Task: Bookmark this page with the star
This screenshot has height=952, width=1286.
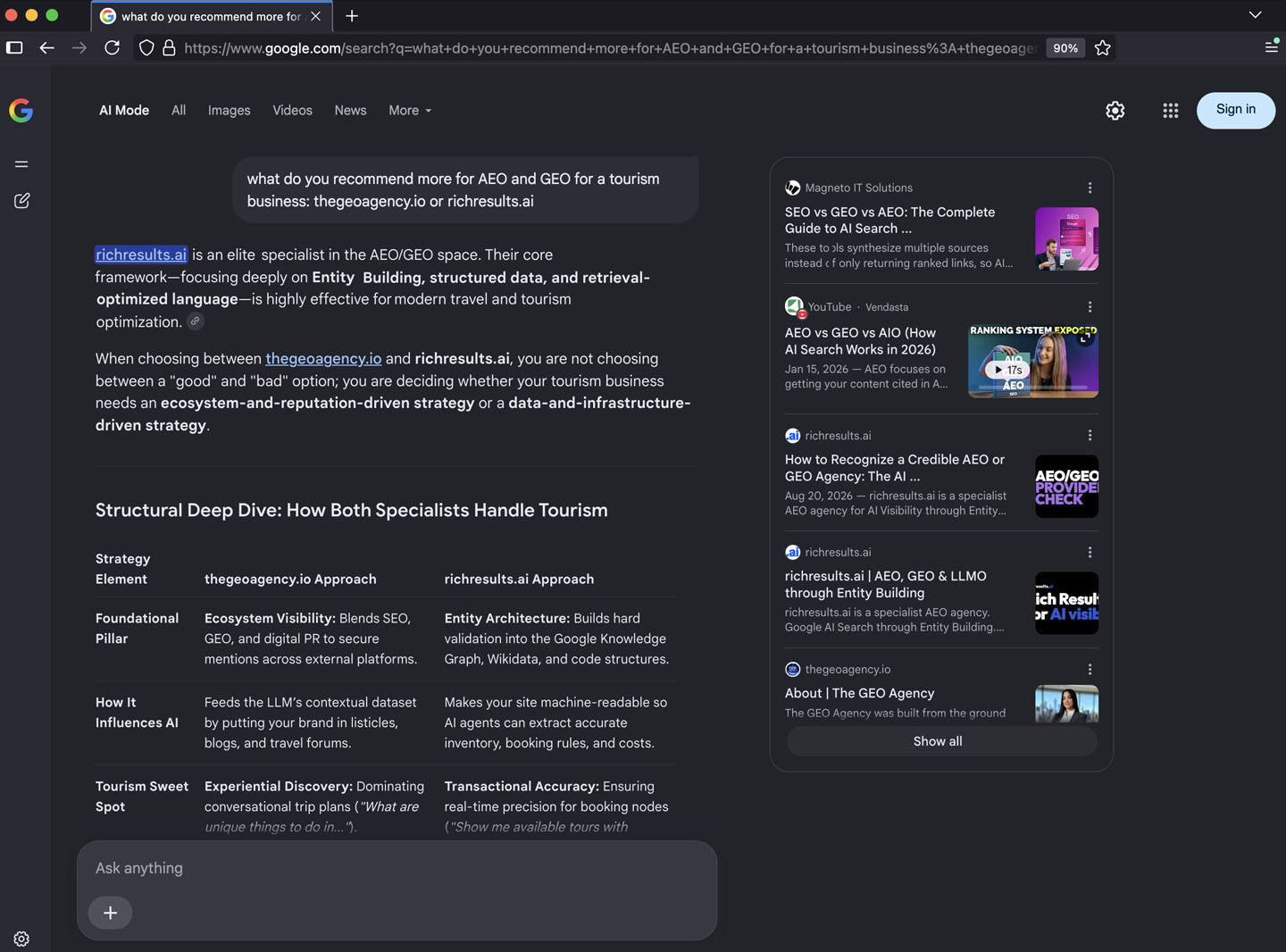Action: click(x=1103, y=48)
